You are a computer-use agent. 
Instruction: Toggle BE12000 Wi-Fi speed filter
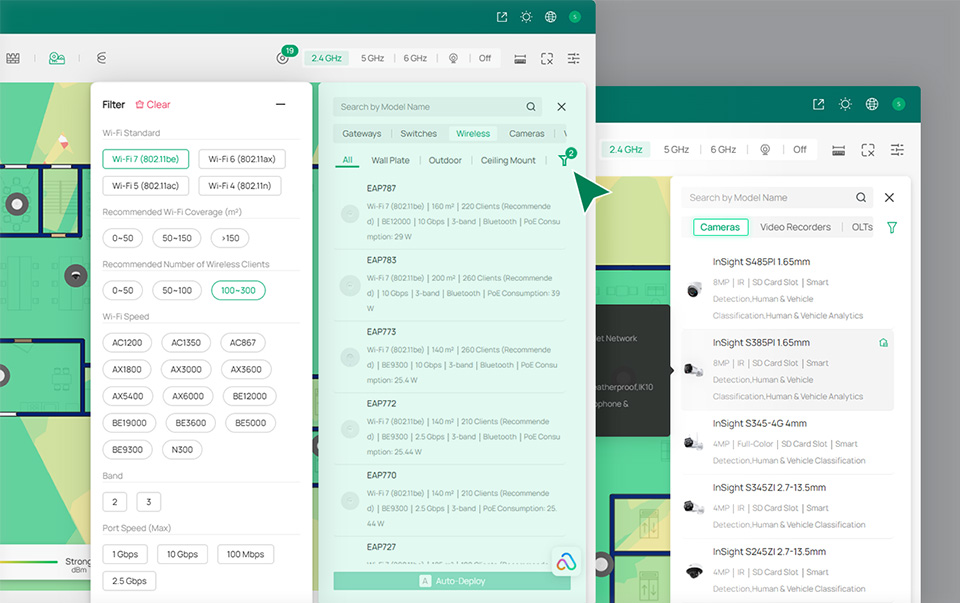tap(249, 396)
